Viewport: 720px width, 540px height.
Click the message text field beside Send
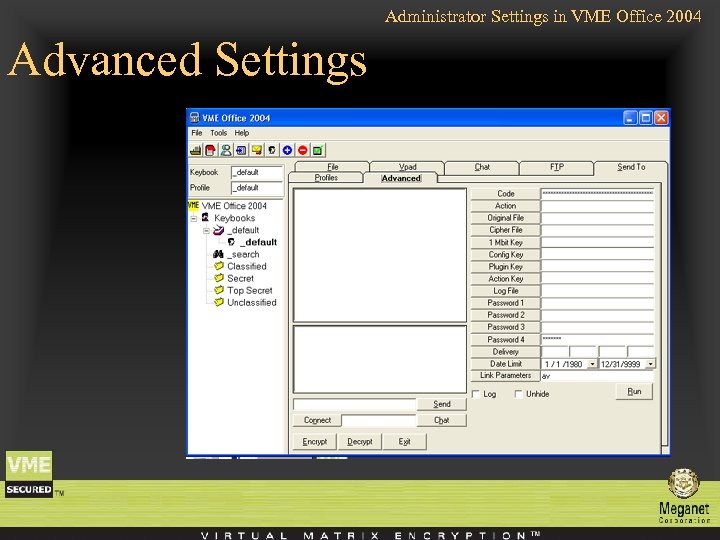click(354, 404)
